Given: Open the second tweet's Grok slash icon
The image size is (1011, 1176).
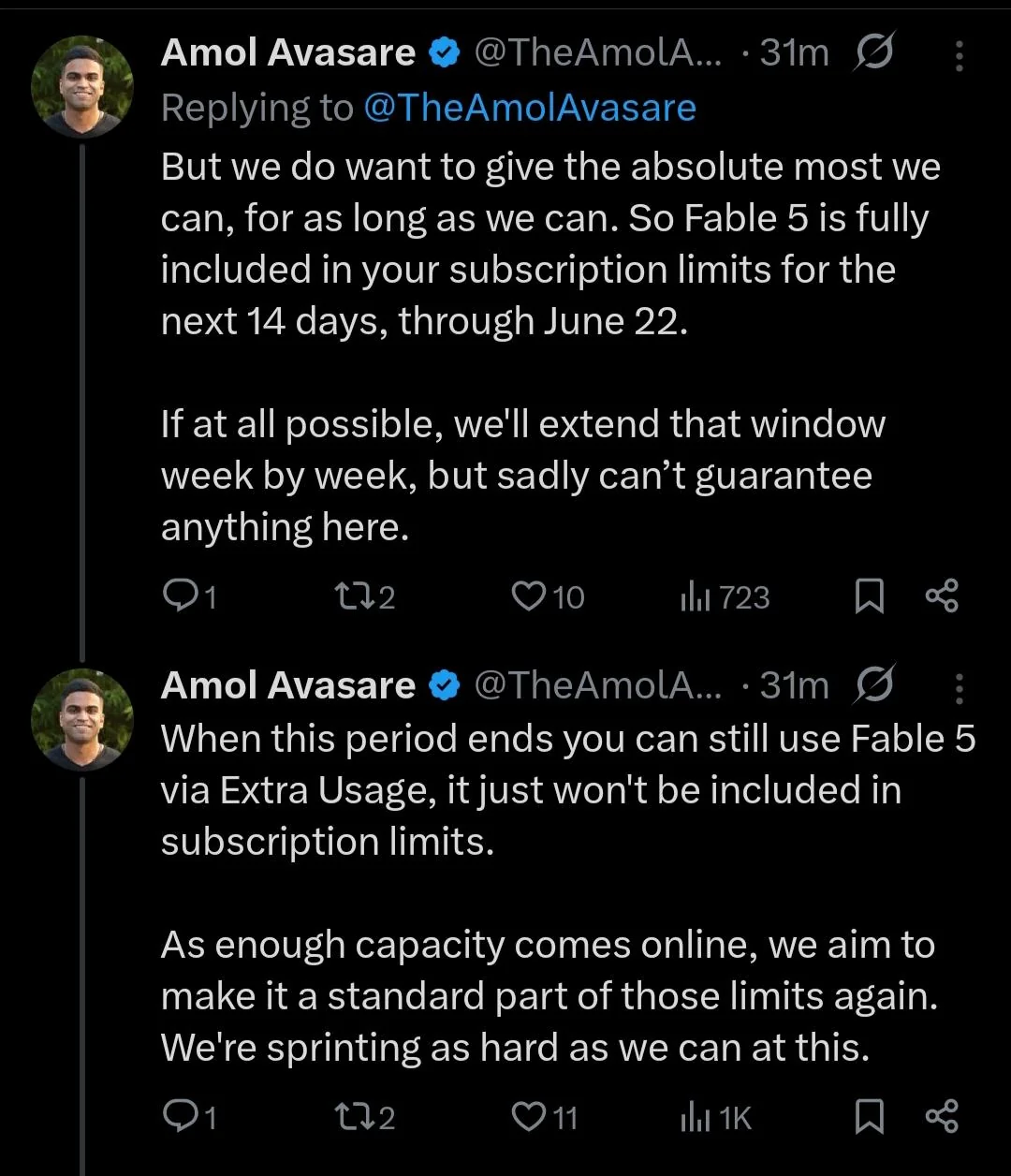Looking at the screenshot, I should click(x=874, y=685).
